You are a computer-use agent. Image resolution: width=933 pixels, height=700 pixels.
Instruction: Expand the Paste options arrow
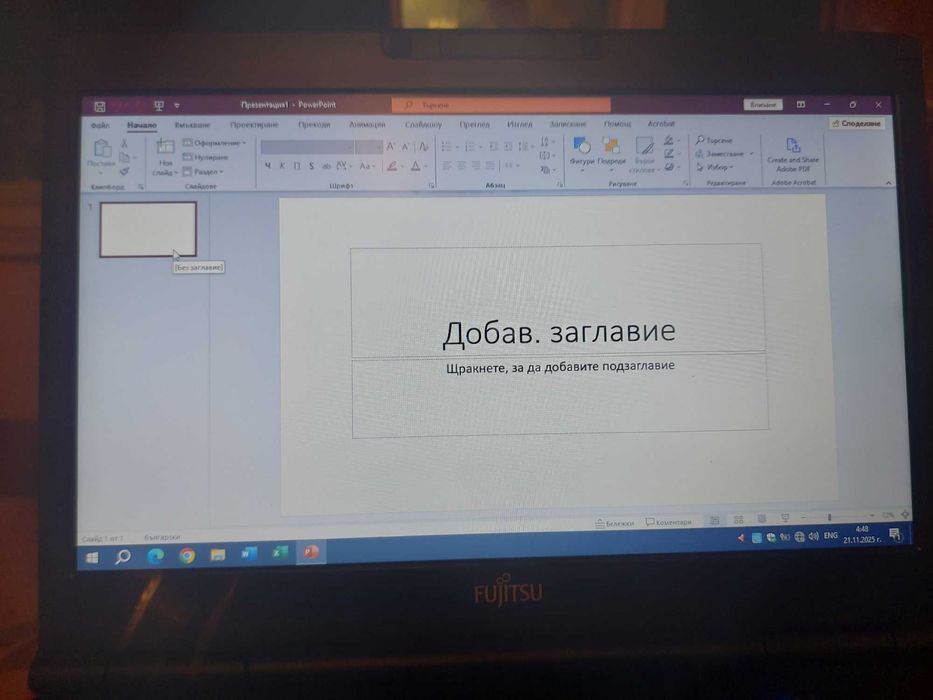(101, 173)
